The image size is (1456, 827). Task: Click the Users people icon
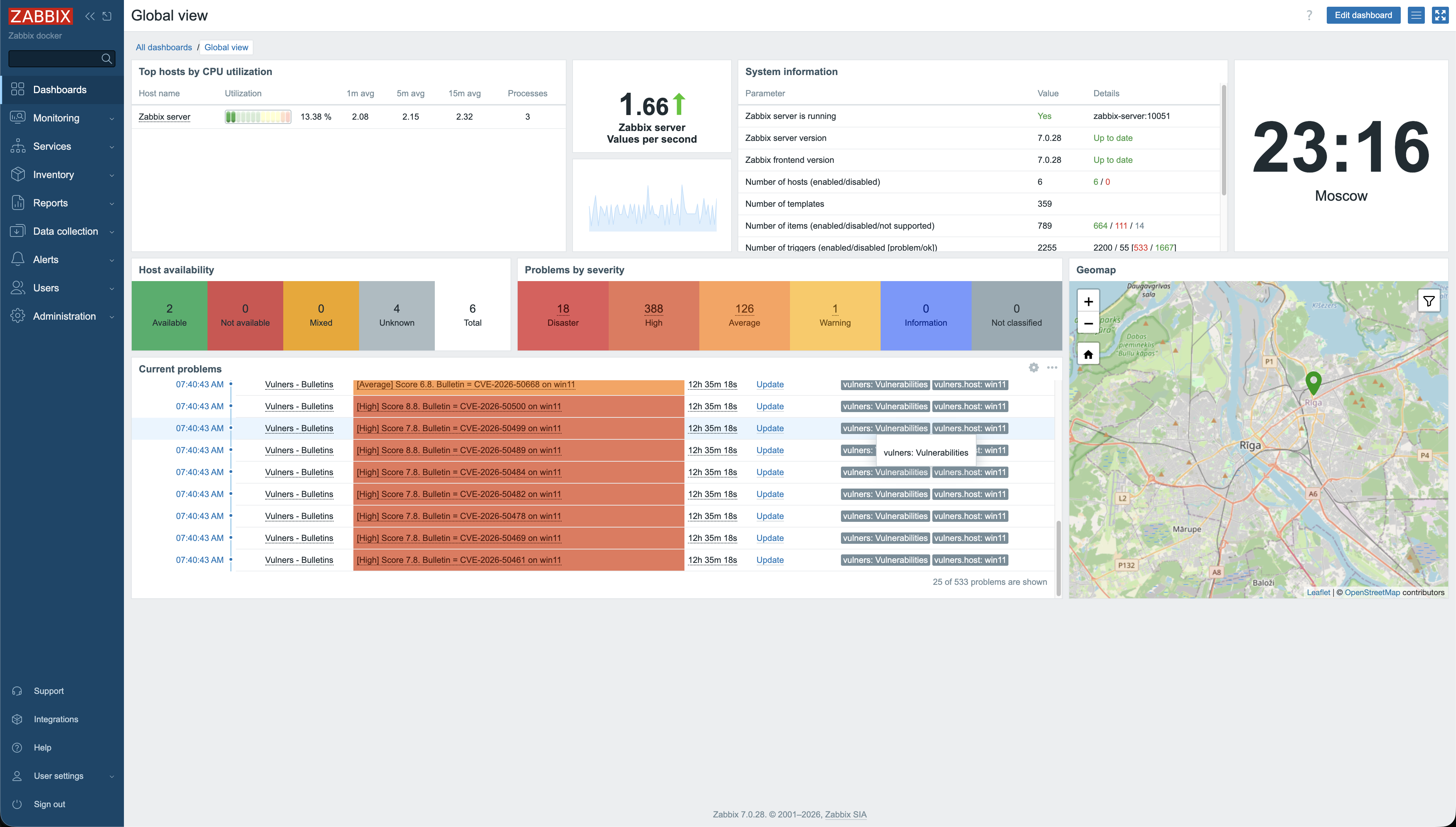(x=18, y=288)
